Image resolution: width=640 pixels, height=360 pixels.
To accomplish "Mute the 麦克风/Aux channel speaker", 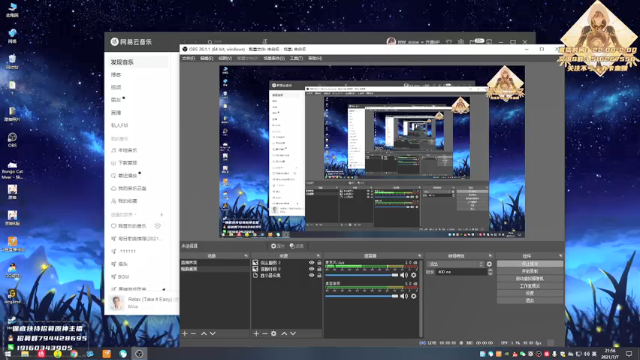I will point(404,275).
